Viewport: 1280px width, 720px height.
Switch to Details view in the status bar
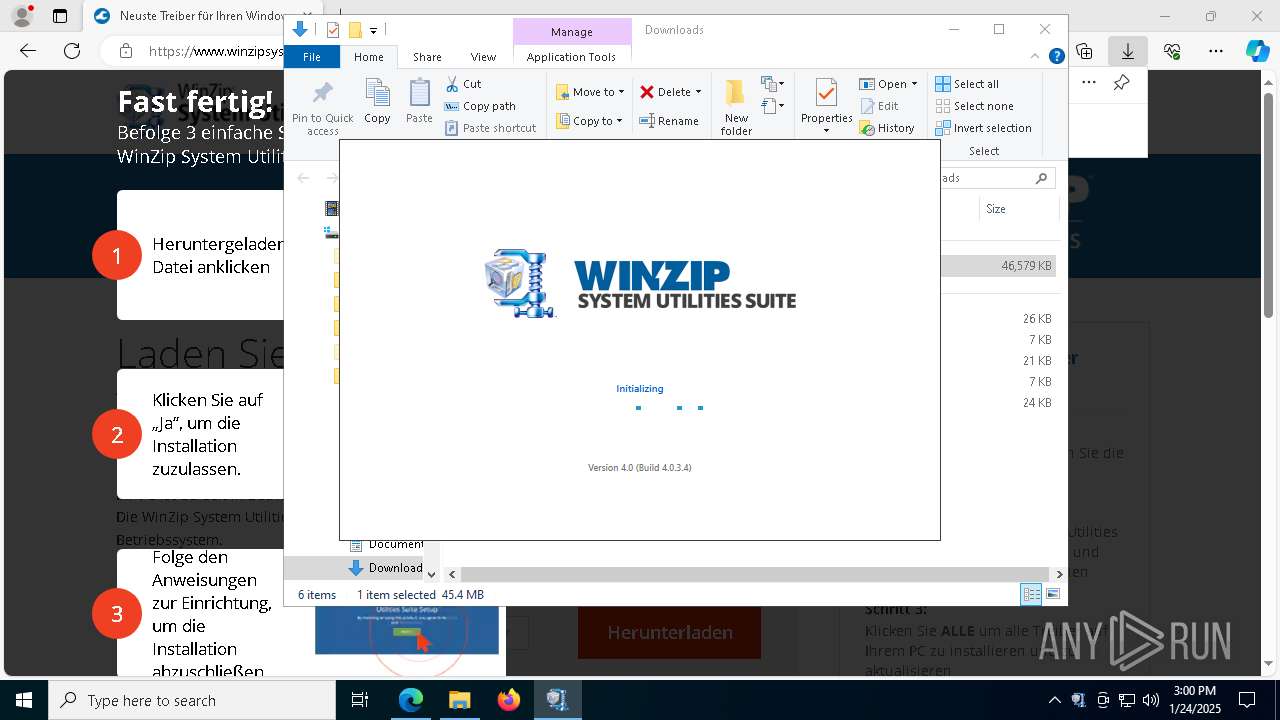point(1031,595)
